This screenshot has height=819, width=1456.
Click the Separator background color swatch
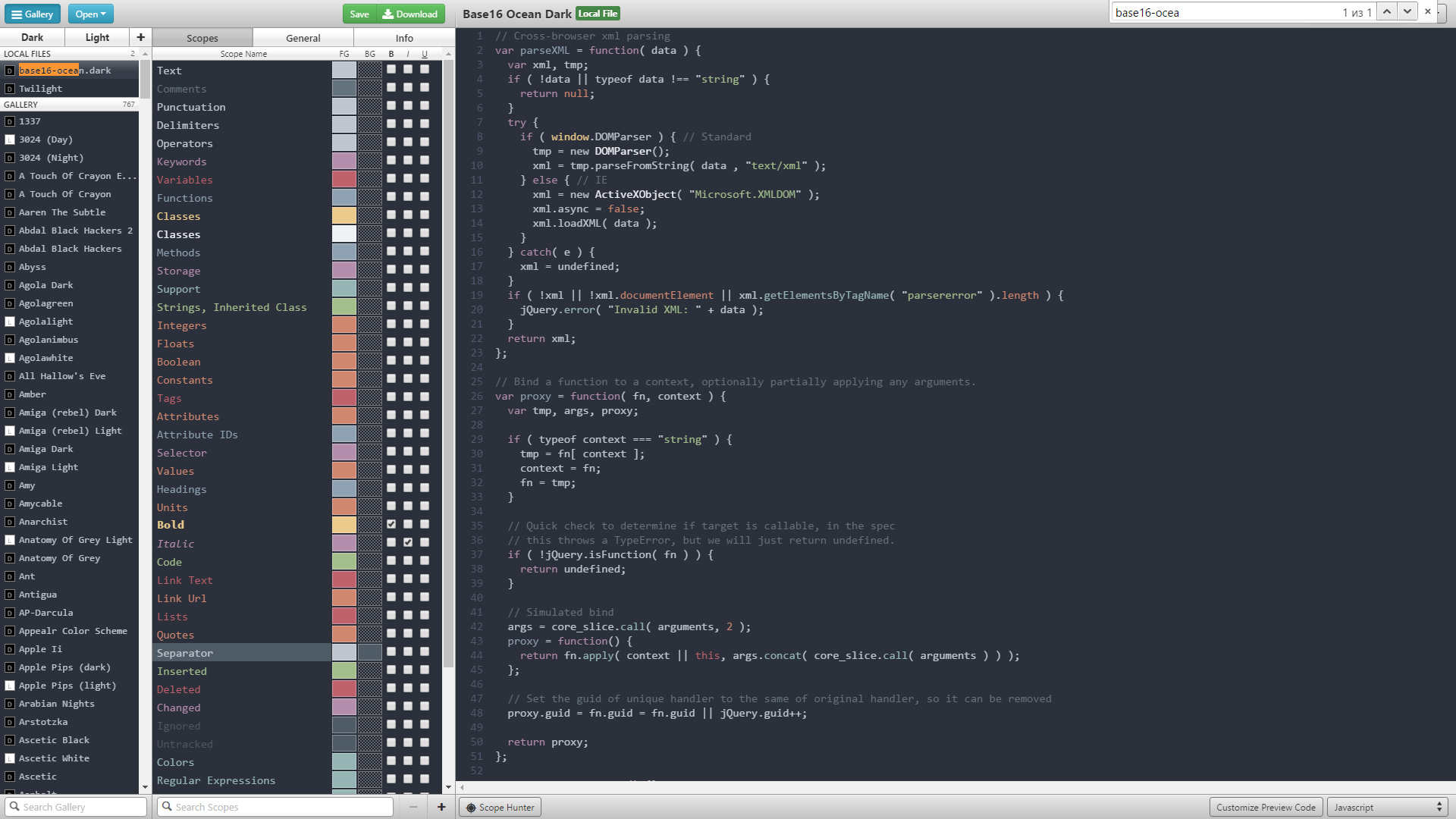[x=370, y=652]
